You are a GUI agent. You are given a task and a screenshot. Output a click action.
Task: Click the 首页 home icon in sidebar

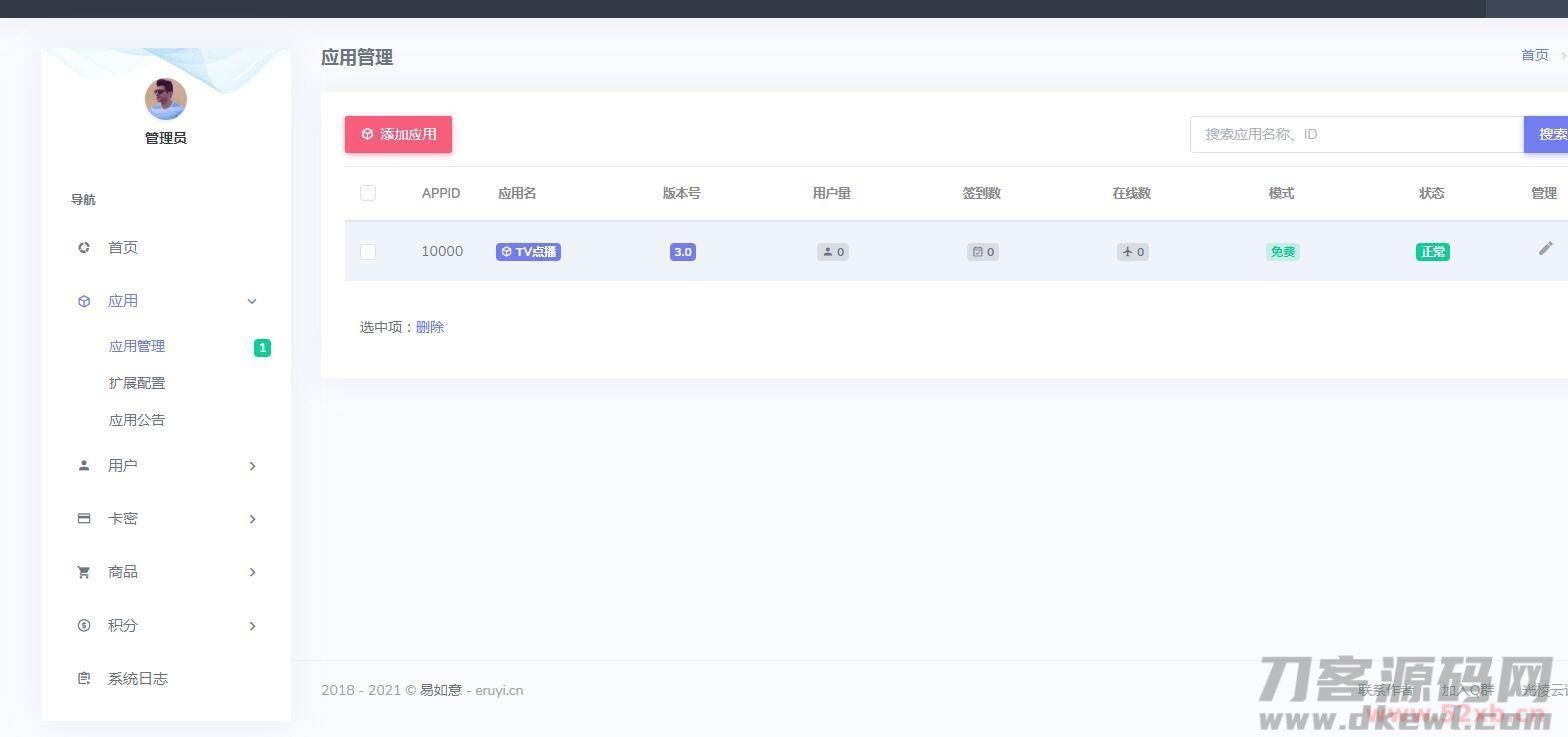84,248
